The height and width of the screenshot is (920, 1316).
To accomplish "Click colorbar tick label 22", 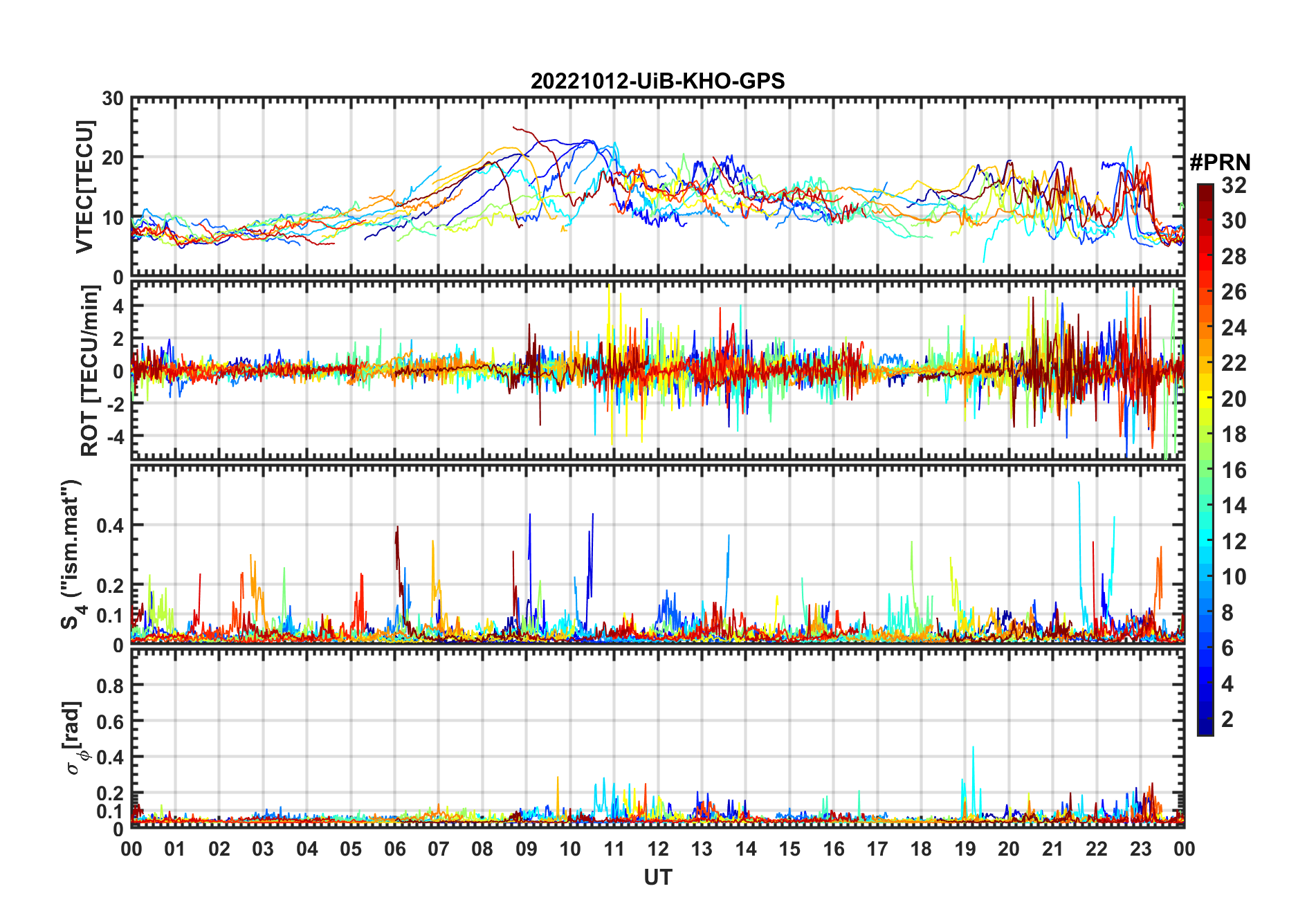I will tap(1234, 363).
